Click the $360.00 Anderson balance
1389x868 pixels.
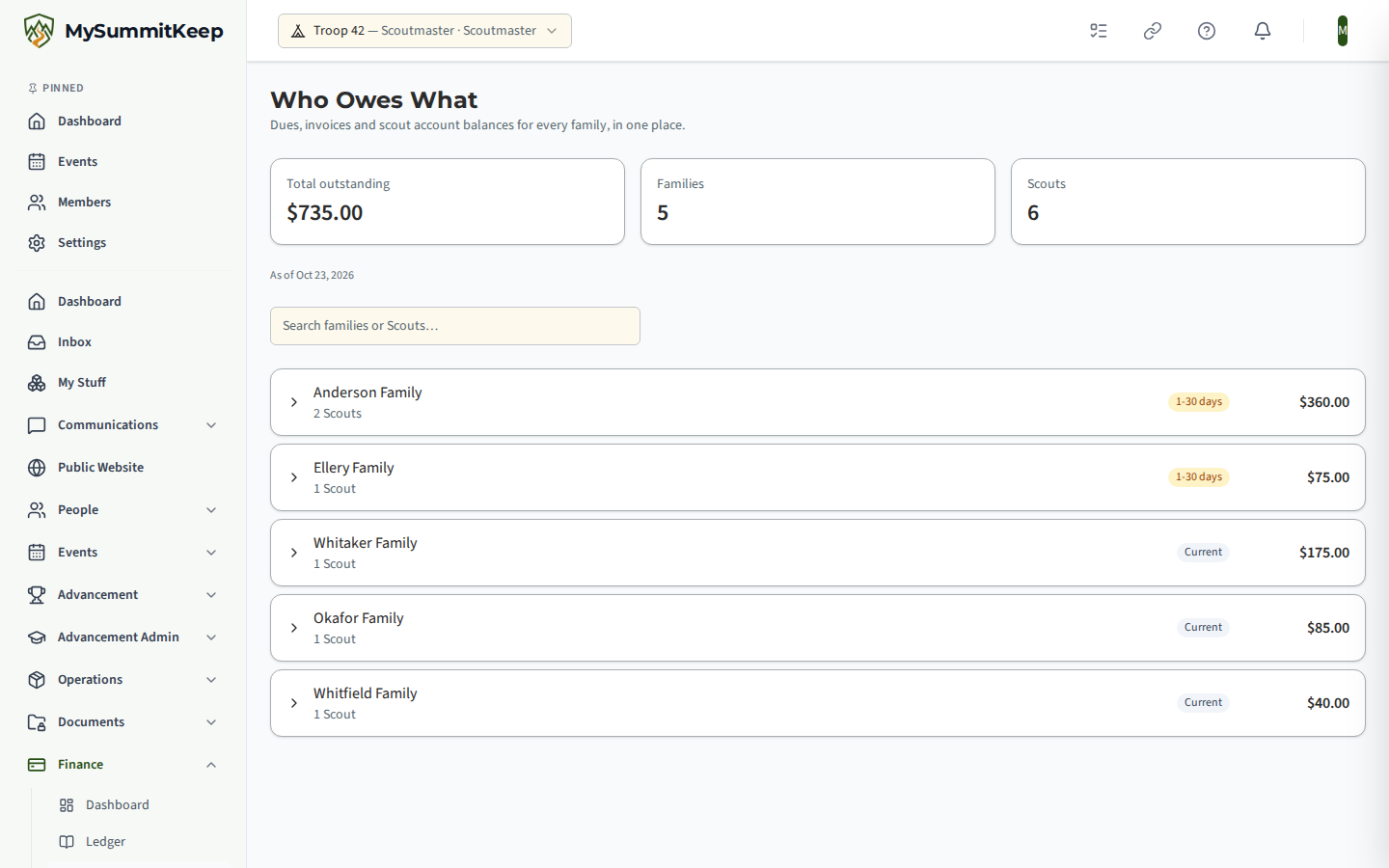tap(1324, 402)
